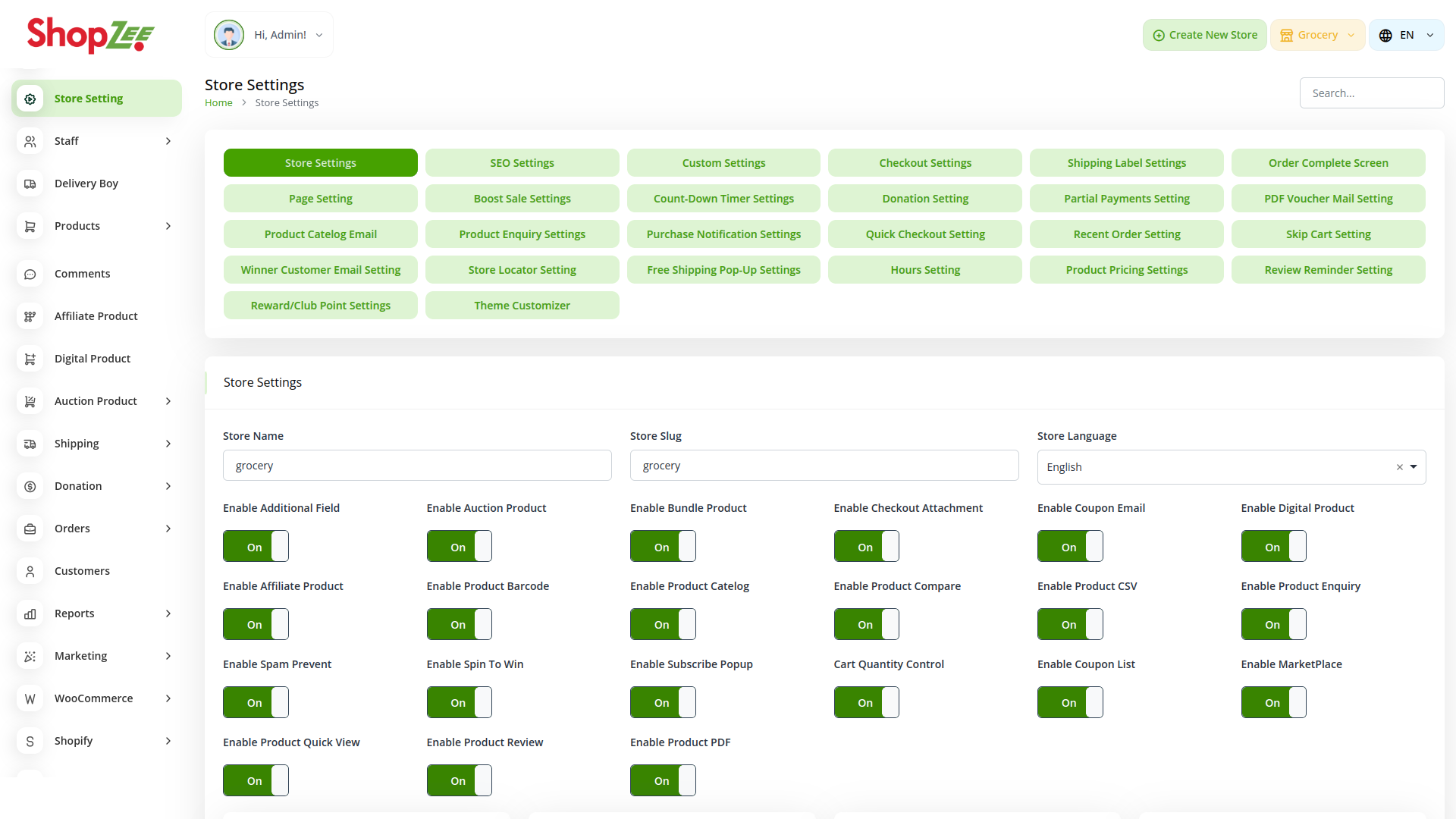Open the Hi, Admin! profile menu

[x=269, y=35]
